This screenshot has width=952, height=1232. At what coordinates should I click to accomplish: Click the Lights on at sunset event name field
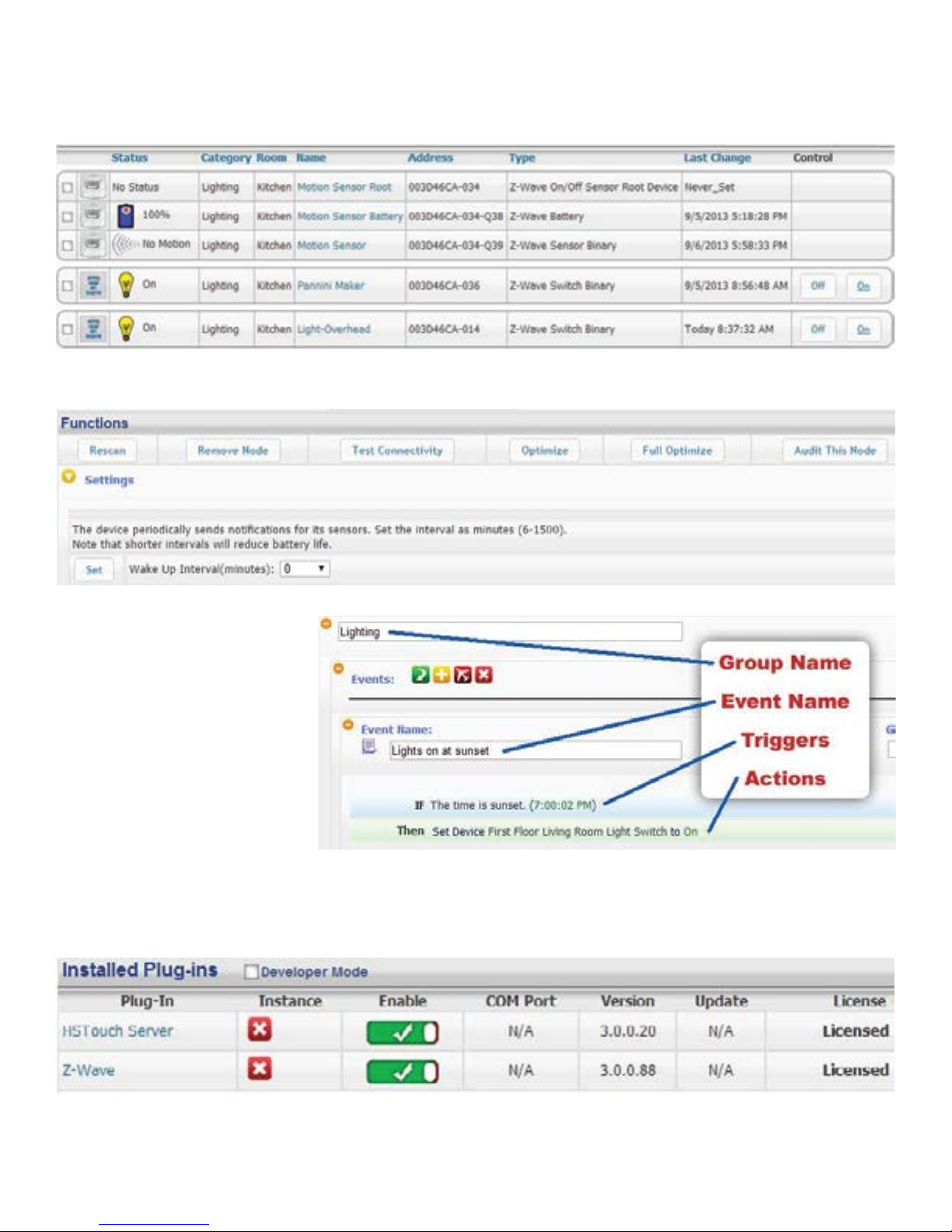[535, 750]
